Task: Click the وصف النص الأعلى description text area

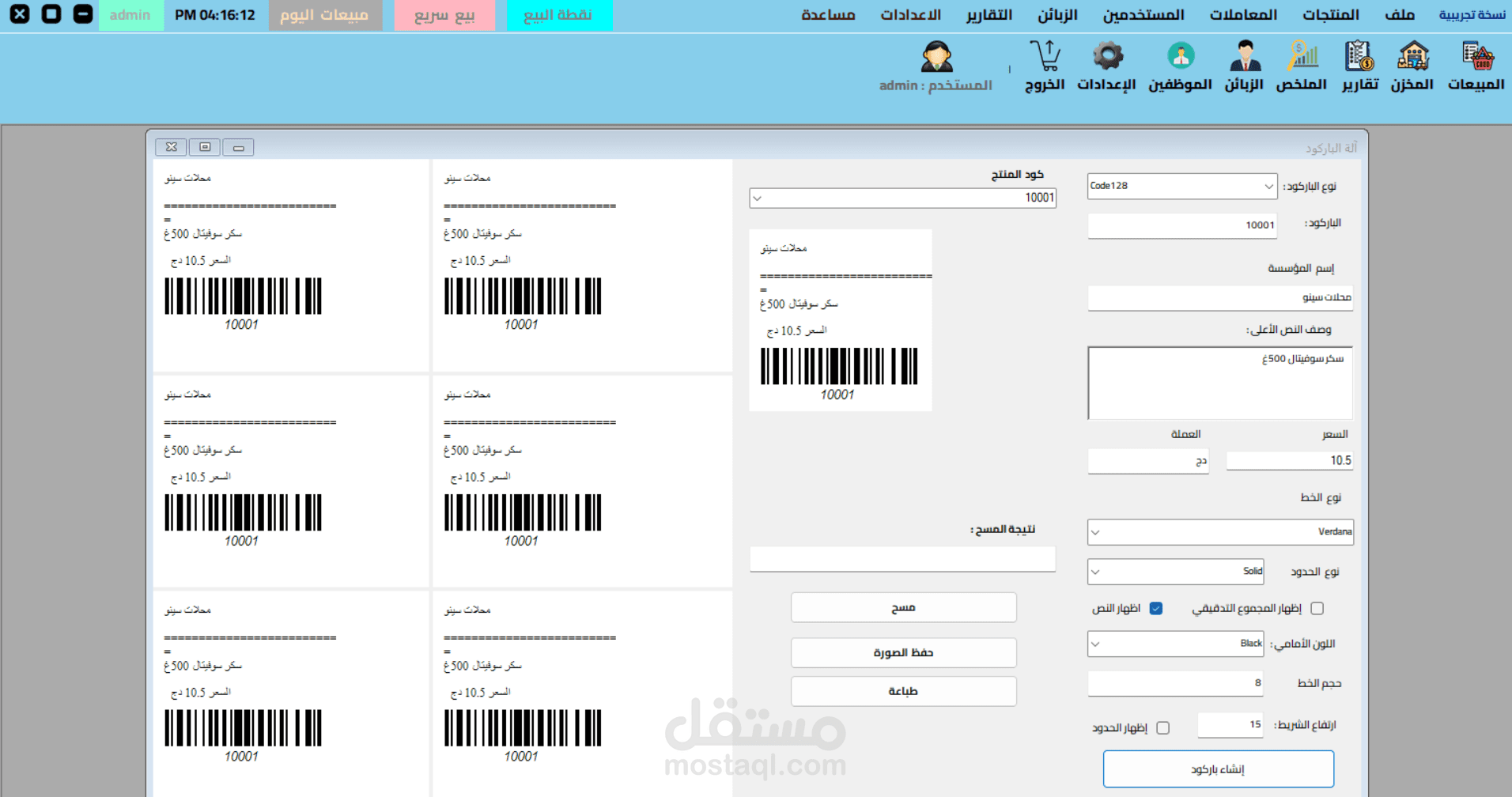Action: click(x=1220, y=383)
